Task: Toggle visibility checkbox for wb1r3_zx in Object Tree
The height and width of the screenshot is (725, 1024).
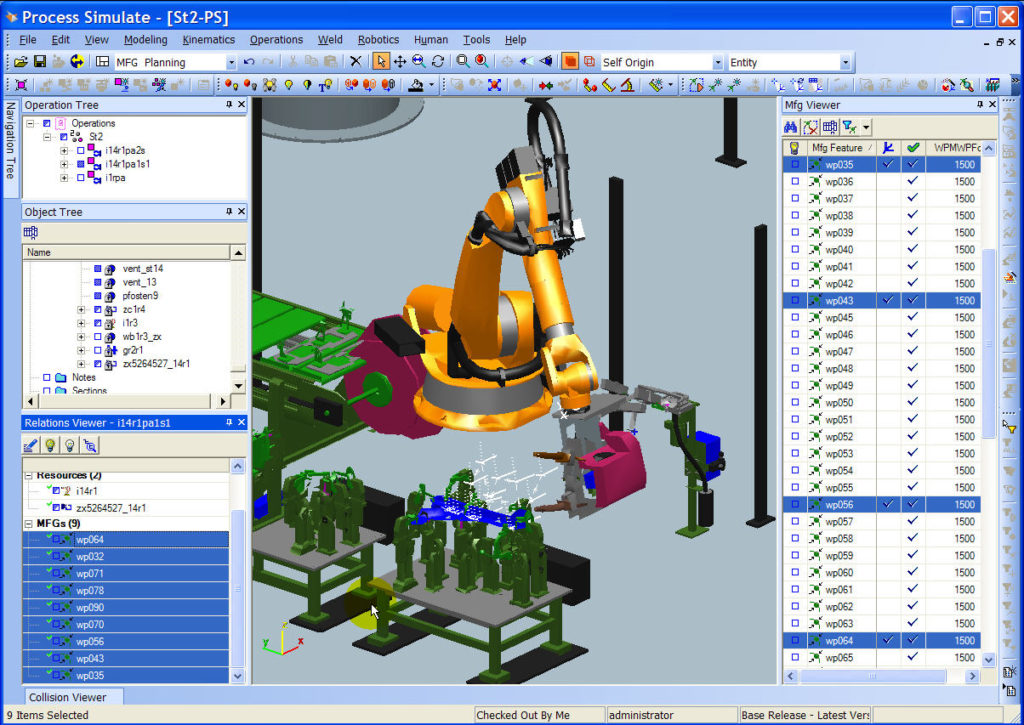Action: click(98, 337)
